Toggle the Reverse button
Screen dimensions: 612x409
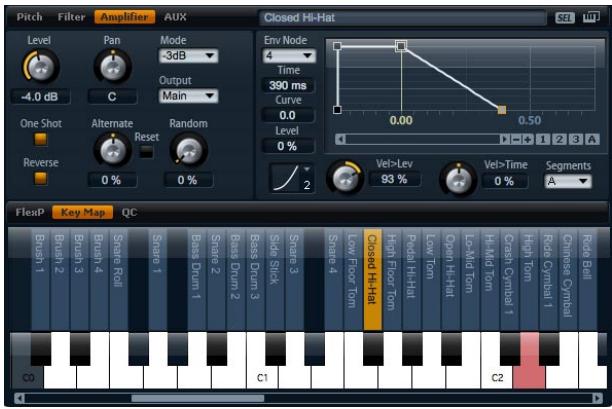[41, 178]
